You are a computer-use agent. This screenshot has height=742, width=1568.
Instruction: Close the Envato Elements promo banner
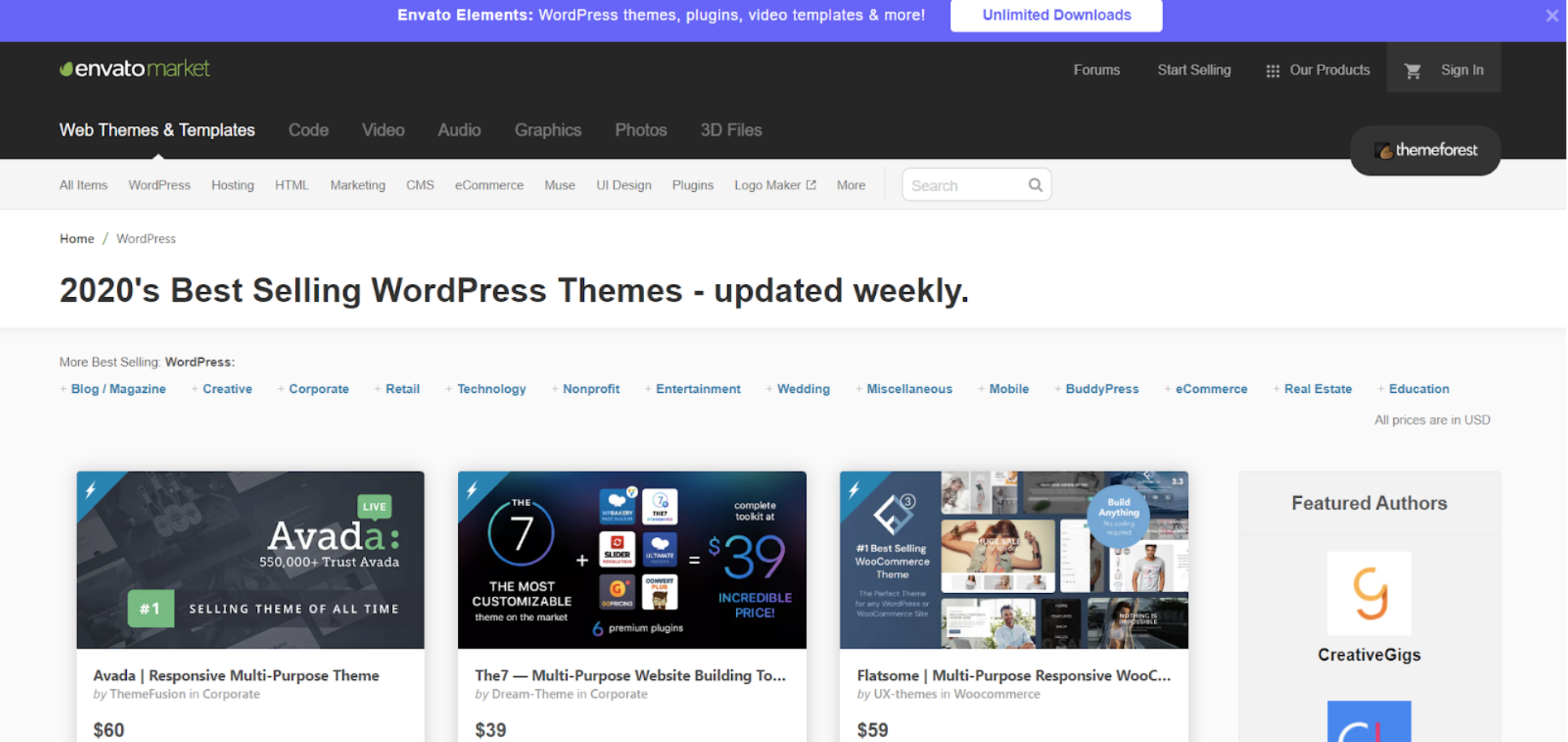click(x=1552, y=15)
